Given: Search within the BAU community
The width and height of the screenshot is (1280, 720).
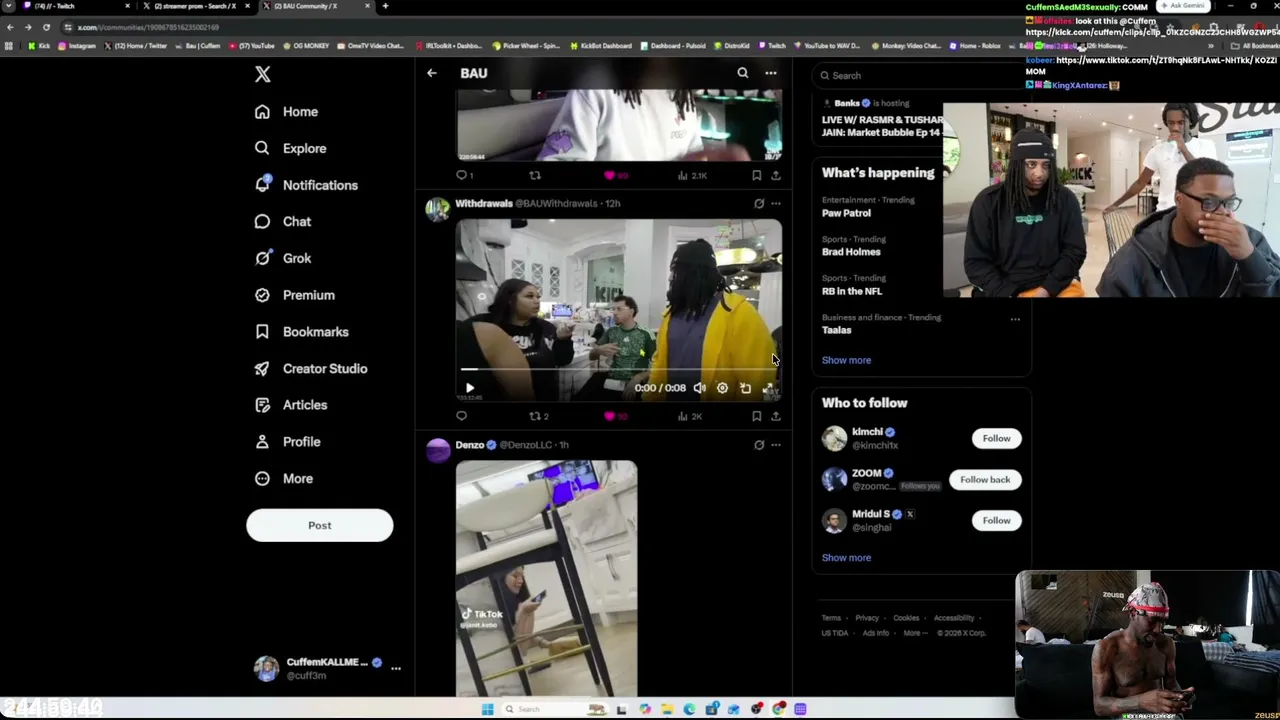Looking at the screenshot, I should 743,73.
